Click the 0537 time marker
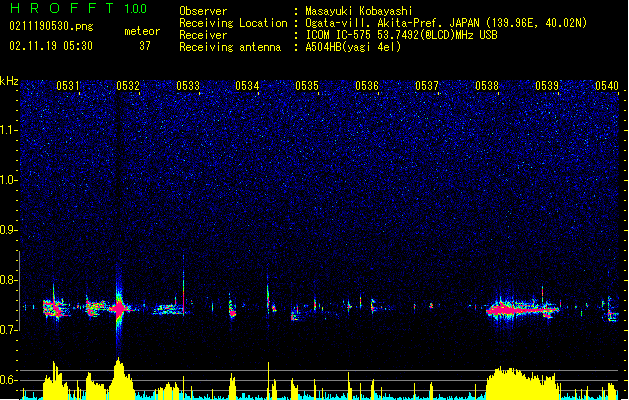The image size is (629, 400). [x=427, y=86]
